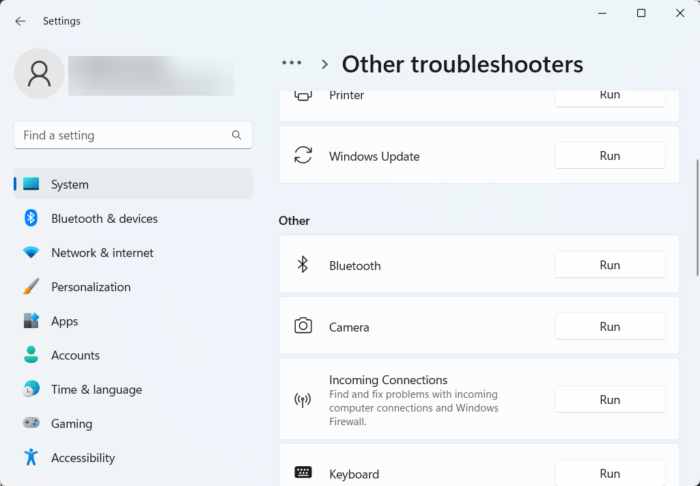This screenshot has height=486, width=700.
Task: Click the Windows Update sync icon
Action: click(x=302, y=156)
